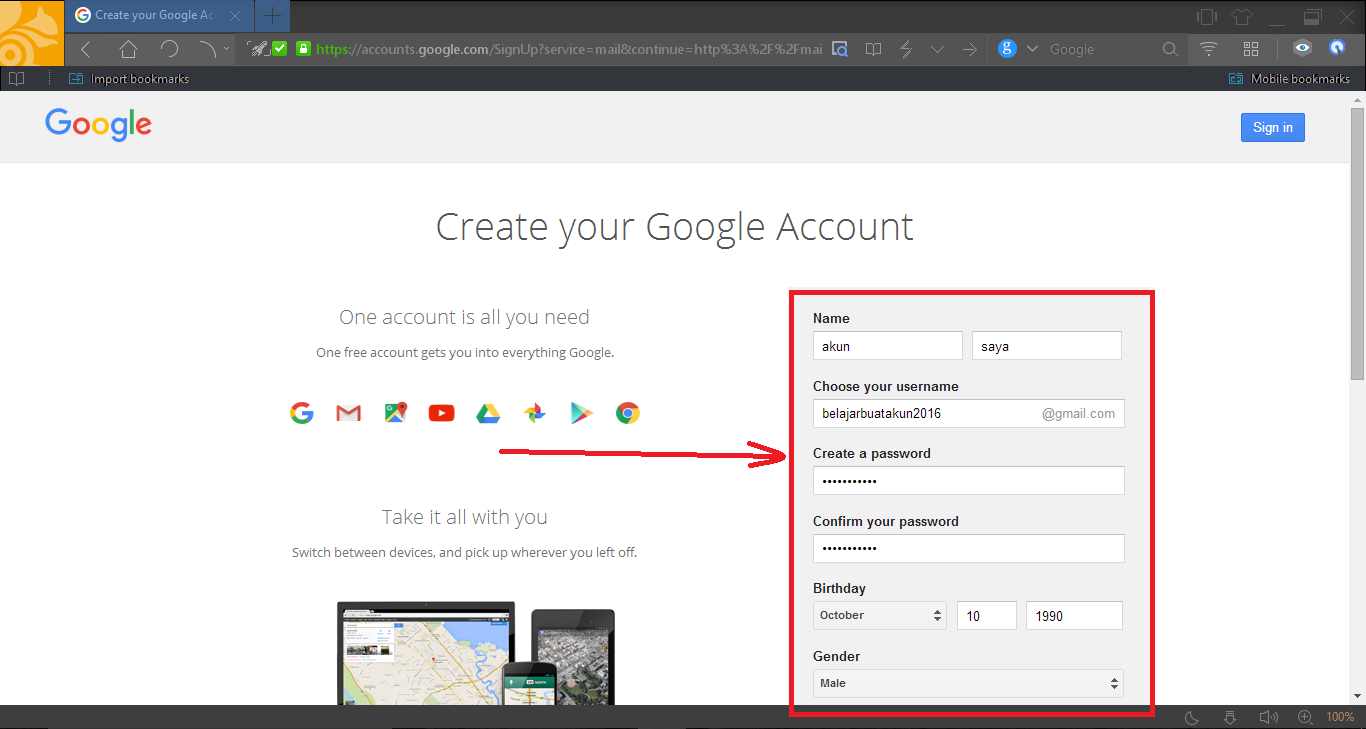Click the Confirm your password field
Image resolution: width=1366 pixels, height=729 pixels.
(968, 549)
